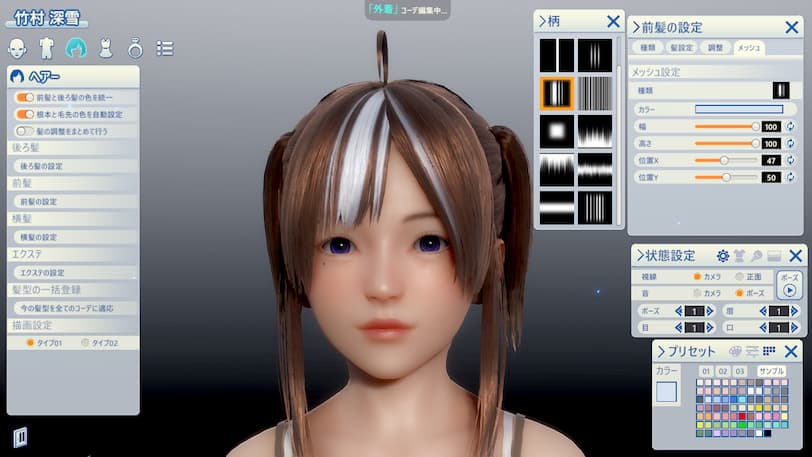Reset the 高さ height value
This screenshot has height=457, width=812.
[x=790, y=144]
